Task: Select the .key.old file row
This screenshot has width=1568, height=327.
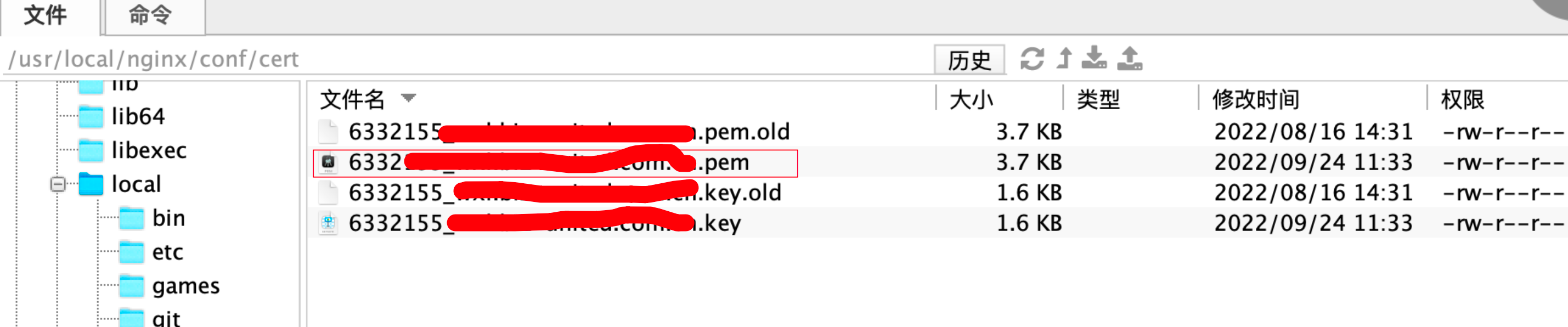Action: 564,193
